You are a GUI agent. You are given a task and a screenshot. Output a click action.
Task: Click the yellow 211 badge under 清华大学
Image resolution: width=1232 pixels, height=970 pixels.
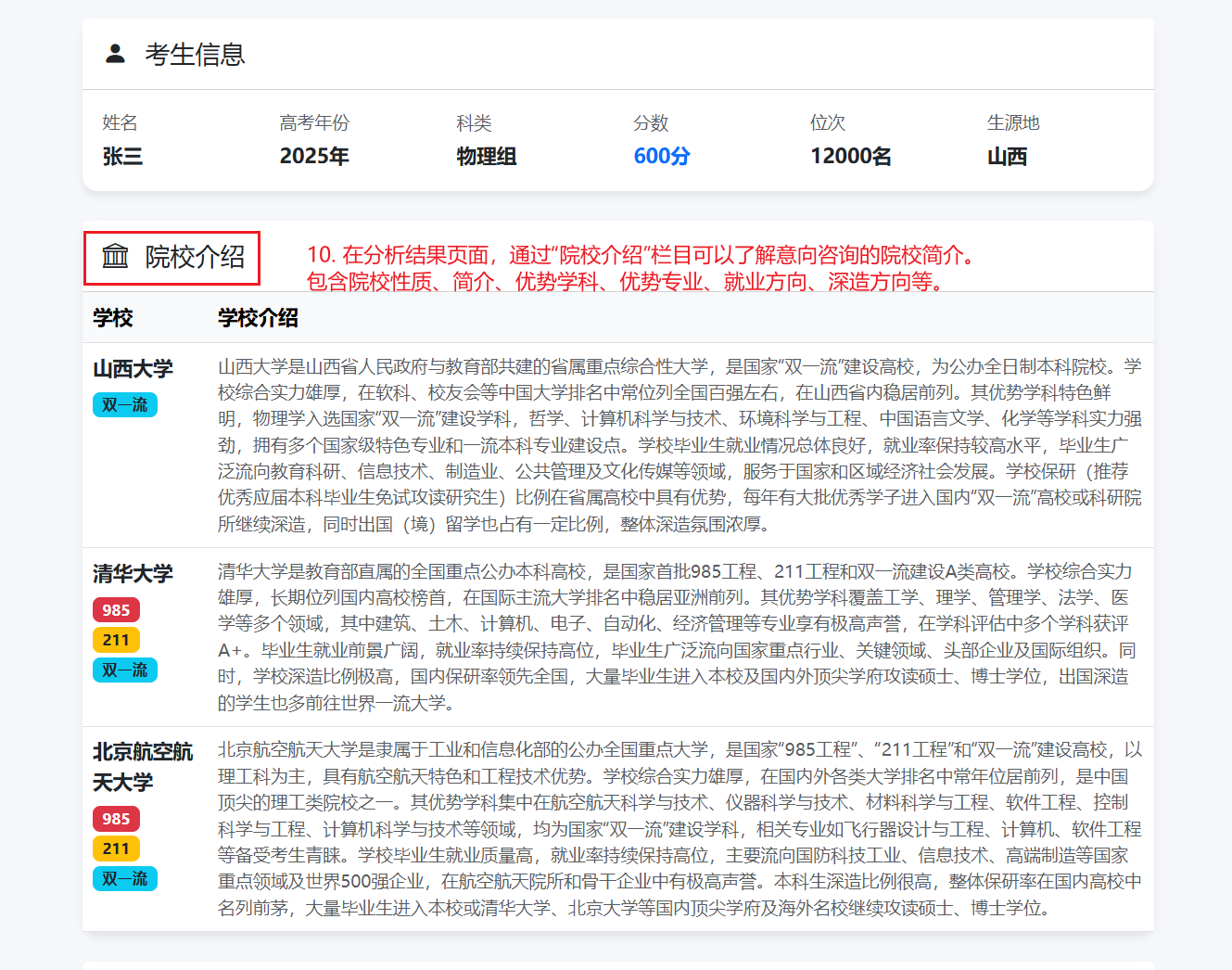coord(116,640)
